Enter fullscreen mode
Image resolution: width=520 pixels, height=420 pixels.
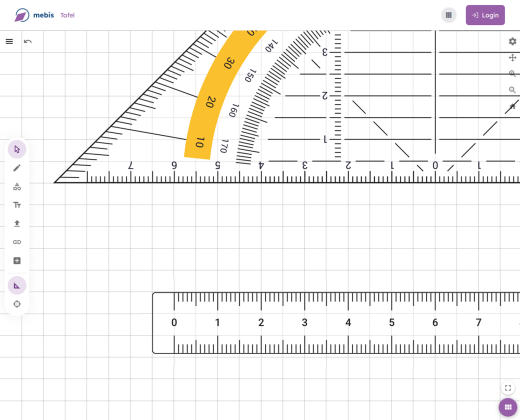tap(508, 388)
